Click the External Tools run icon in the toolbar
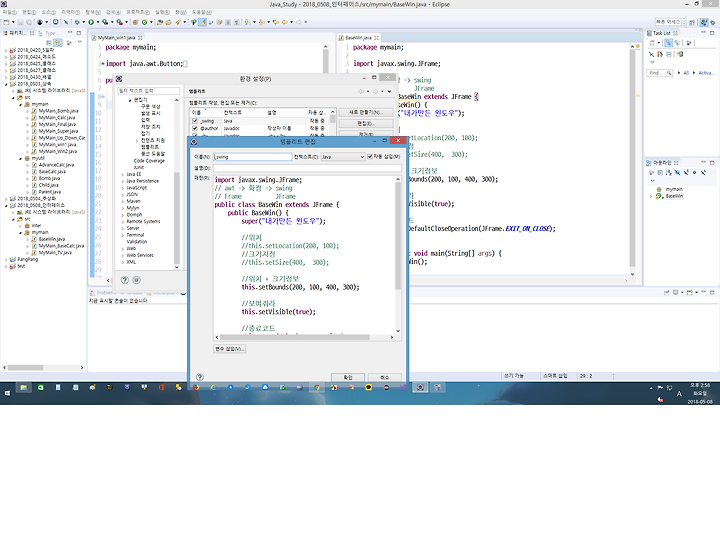This screenshot has width=720, height=544. click(119, 22)
